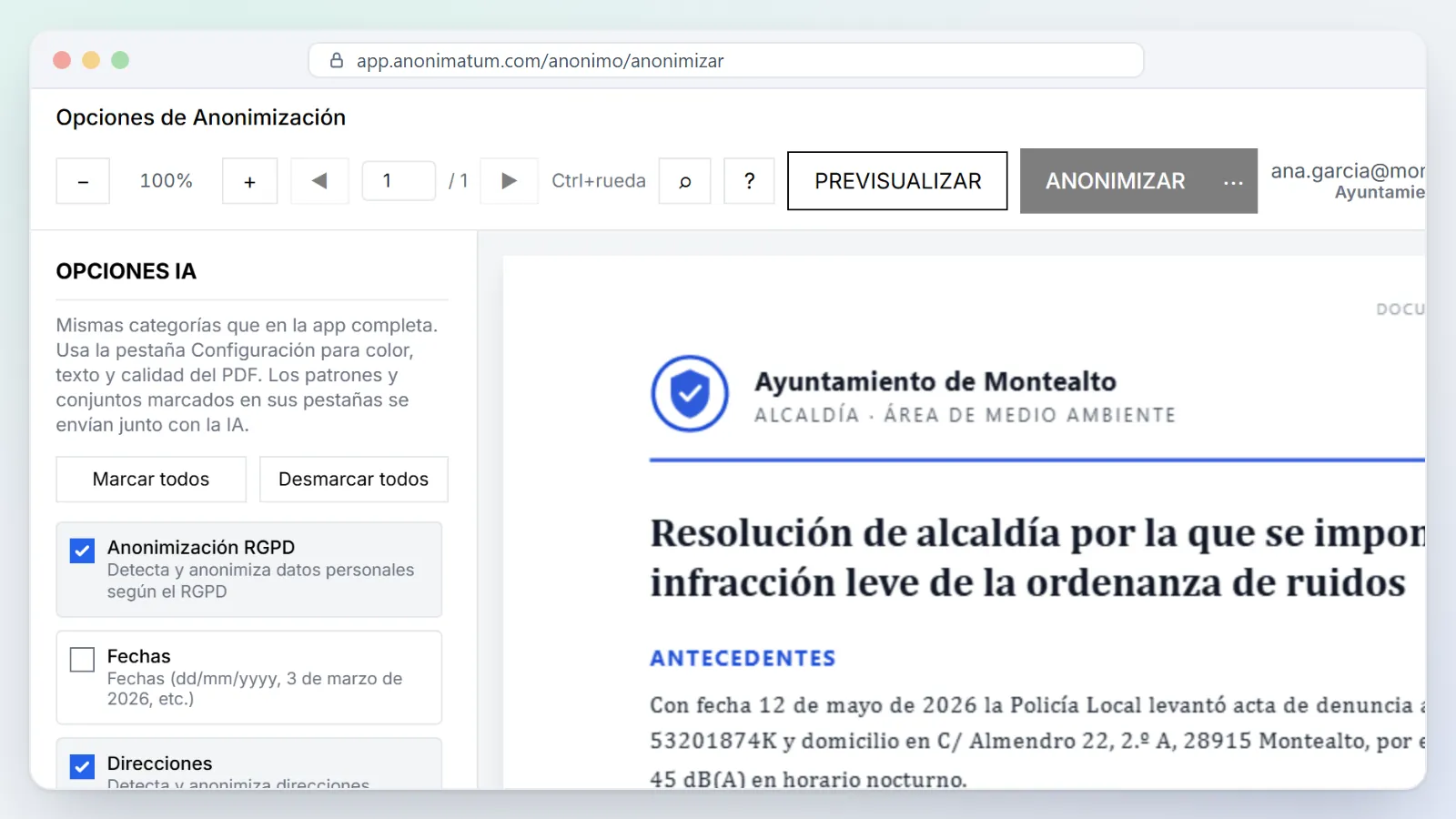Click the Ayuntamiento shield logo

pos(690,393)
